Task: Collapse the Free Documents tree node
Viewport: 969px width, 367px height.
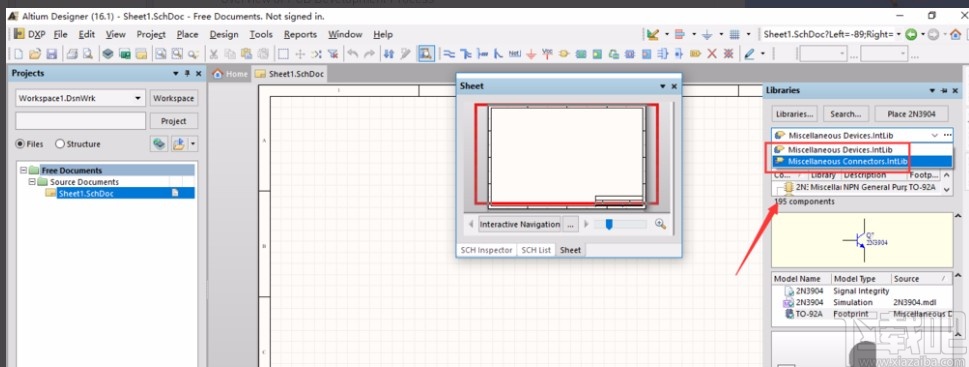Action: (23, 170)
